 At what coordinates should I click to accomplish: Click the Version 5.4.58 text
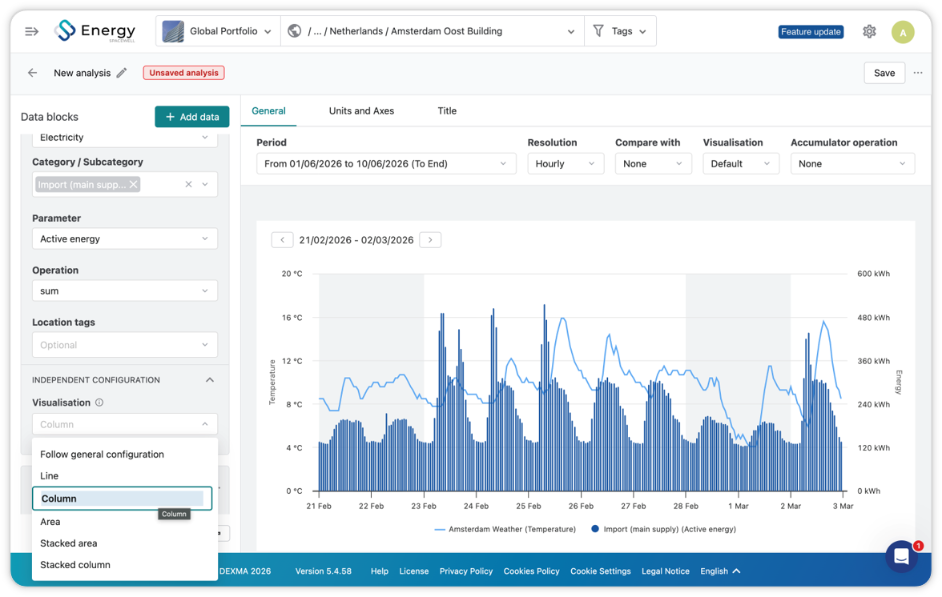point(323,571)
